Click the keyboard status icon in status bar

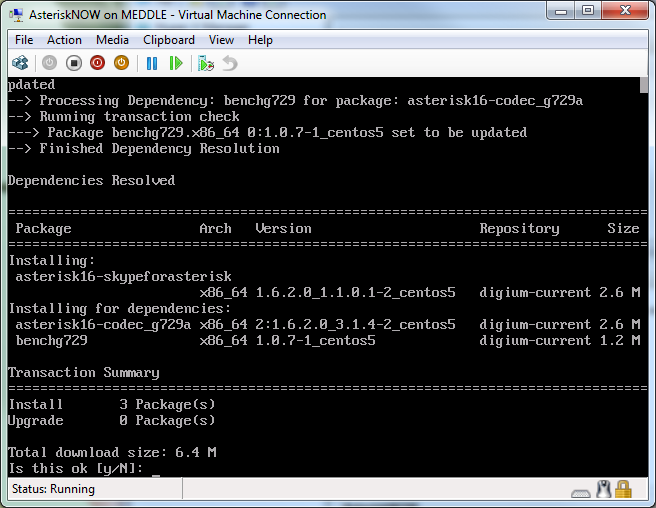581,493
